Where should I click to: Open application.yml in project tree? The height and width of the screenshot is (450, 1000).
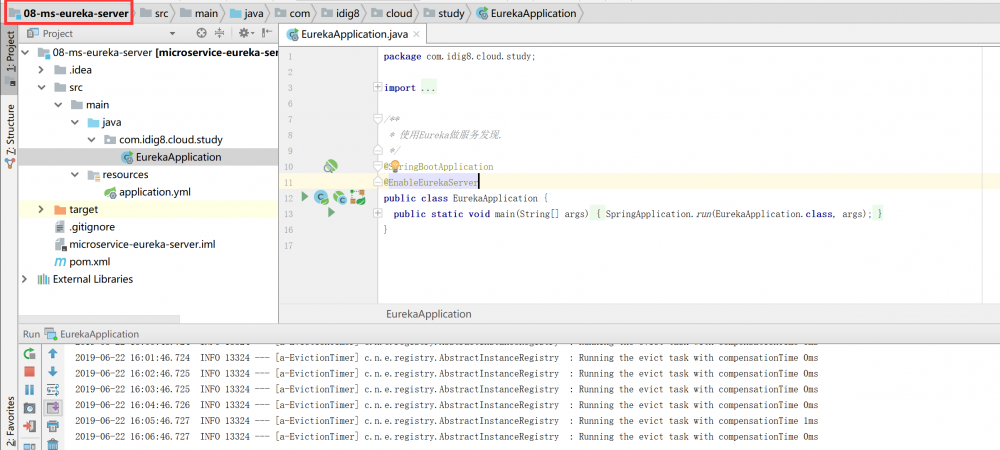coord(154,192)
